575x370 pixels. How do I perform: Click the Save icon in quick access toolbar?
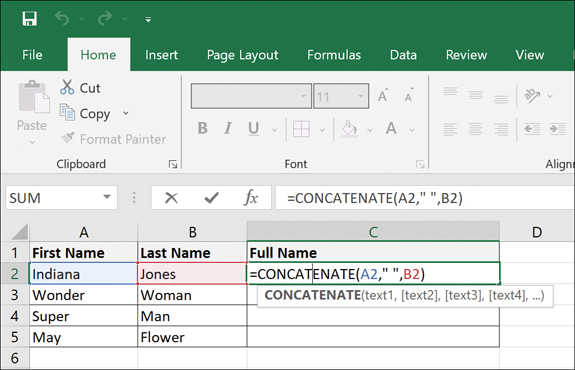(29, 18)
